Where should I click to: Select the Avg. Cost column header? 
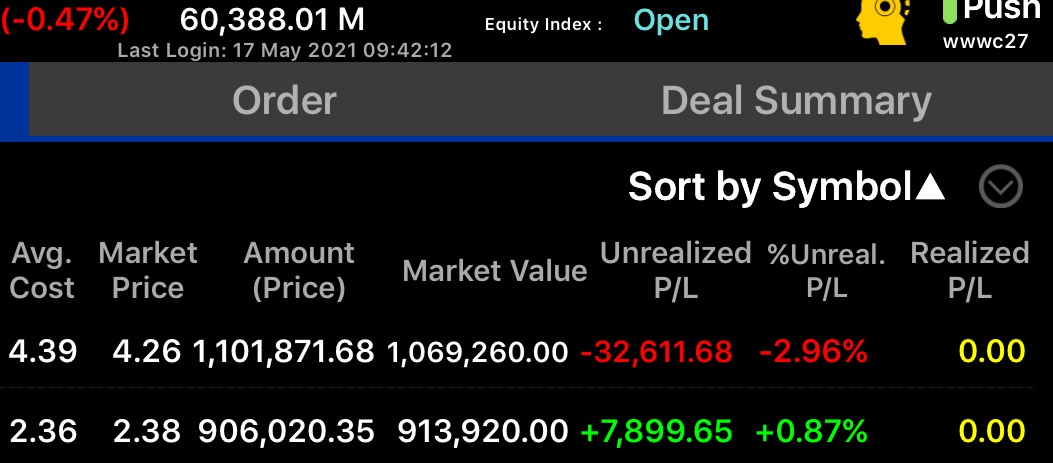tap(42, 270)
